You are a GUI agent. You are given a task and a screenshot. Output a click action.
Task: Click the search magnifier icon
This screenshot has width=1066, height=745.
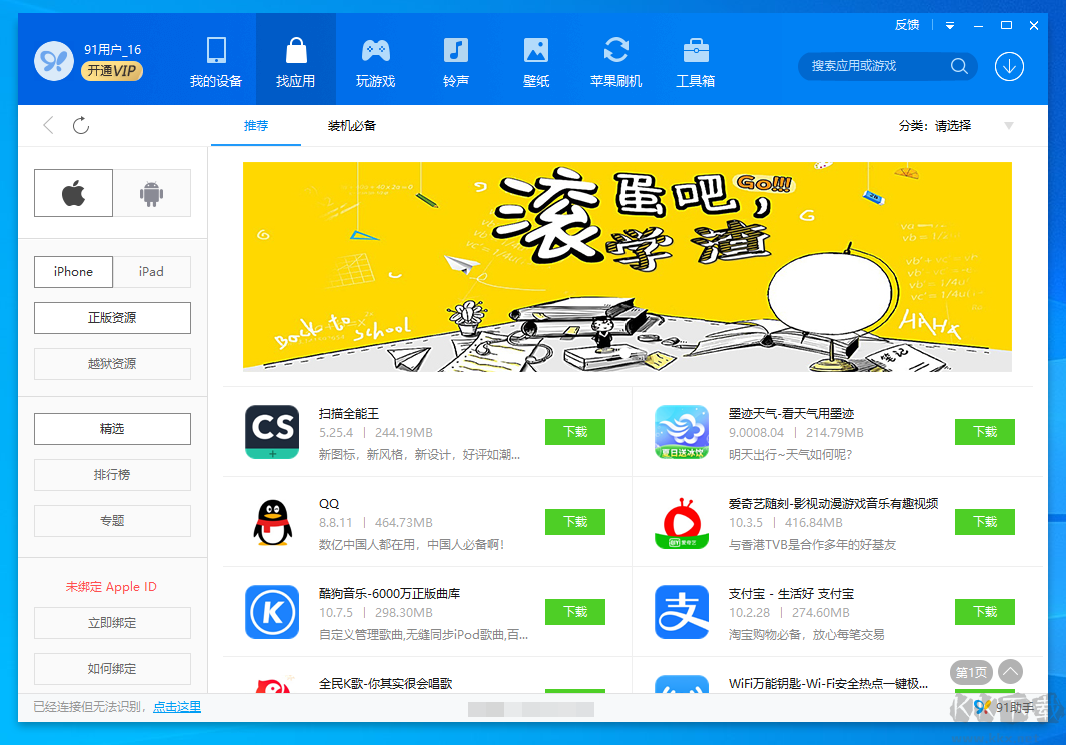[958, 67]
